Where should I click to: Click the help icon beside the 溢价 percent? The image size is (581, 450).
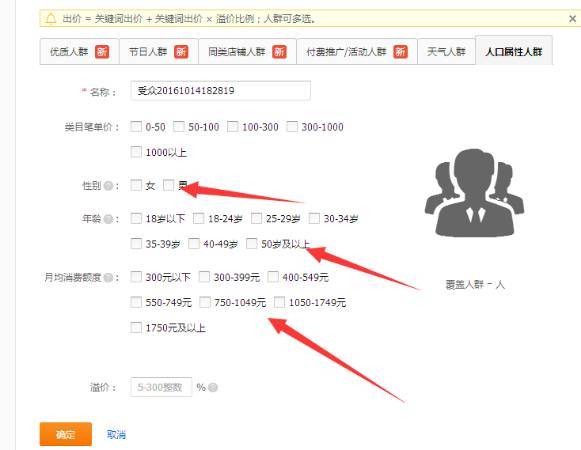[x=213, y=387]
